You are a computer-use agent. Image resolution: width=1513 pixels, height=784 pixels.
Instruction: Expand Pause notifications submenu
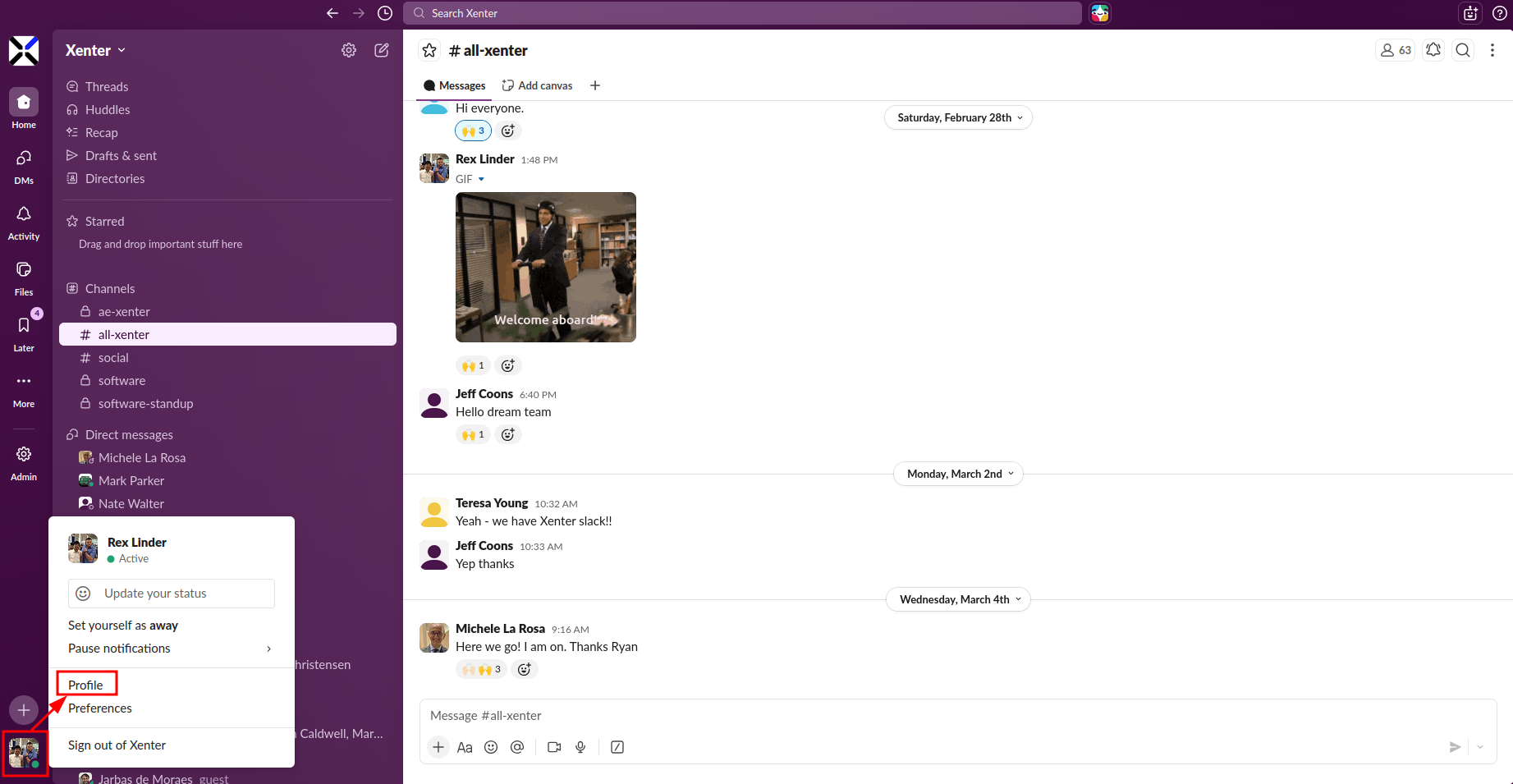click(170, 649)
